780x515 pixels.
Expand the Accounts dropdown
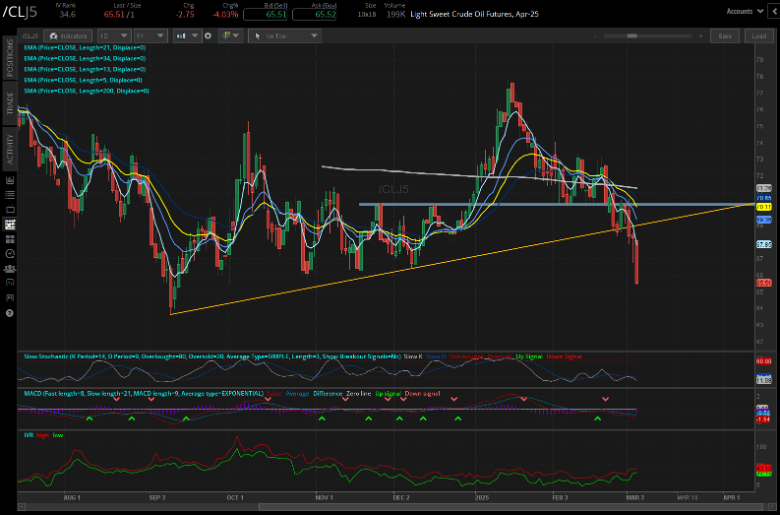point(744,11)
